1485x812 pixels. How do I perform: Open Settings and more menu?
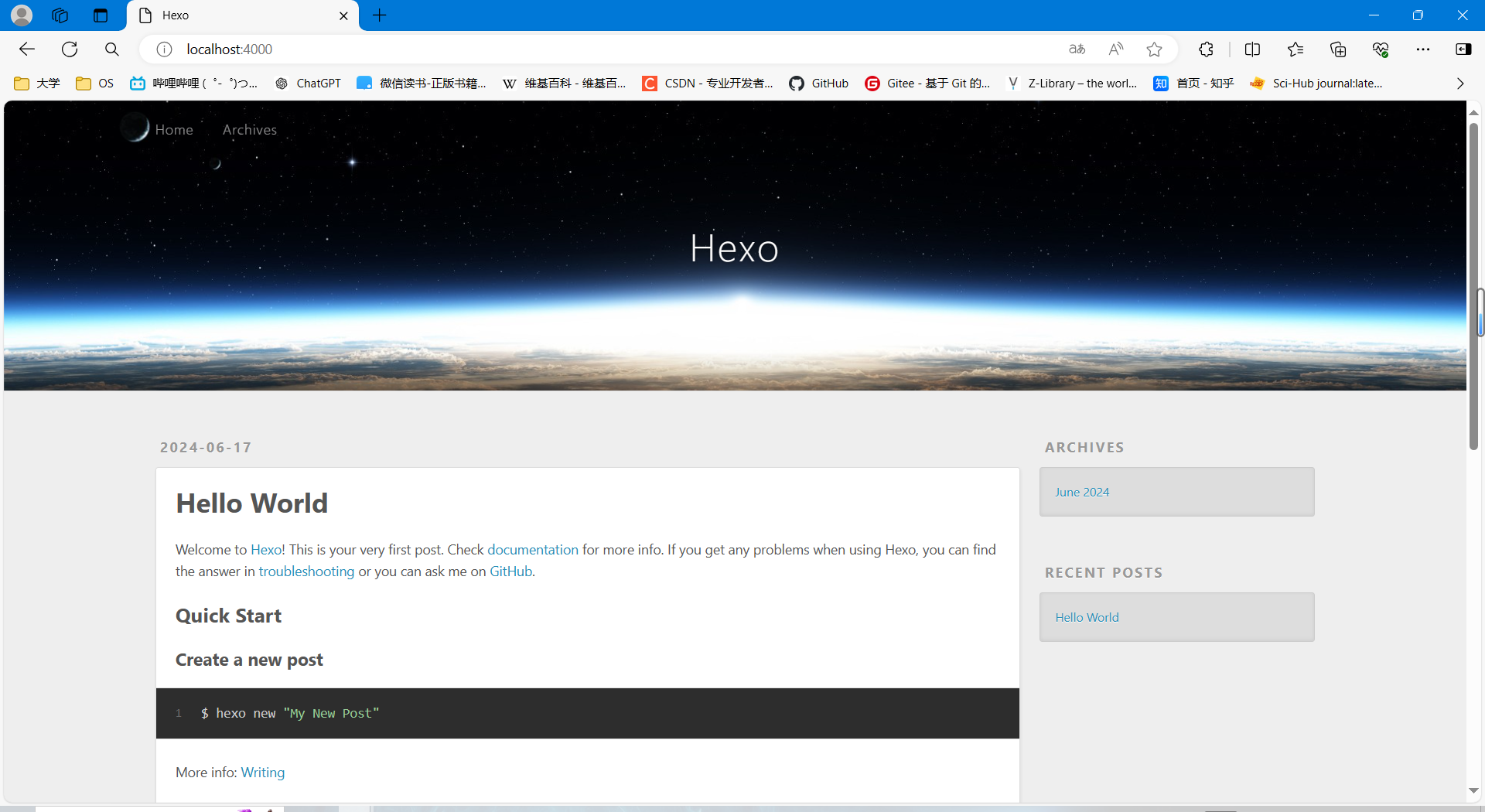click(1423, 49)
